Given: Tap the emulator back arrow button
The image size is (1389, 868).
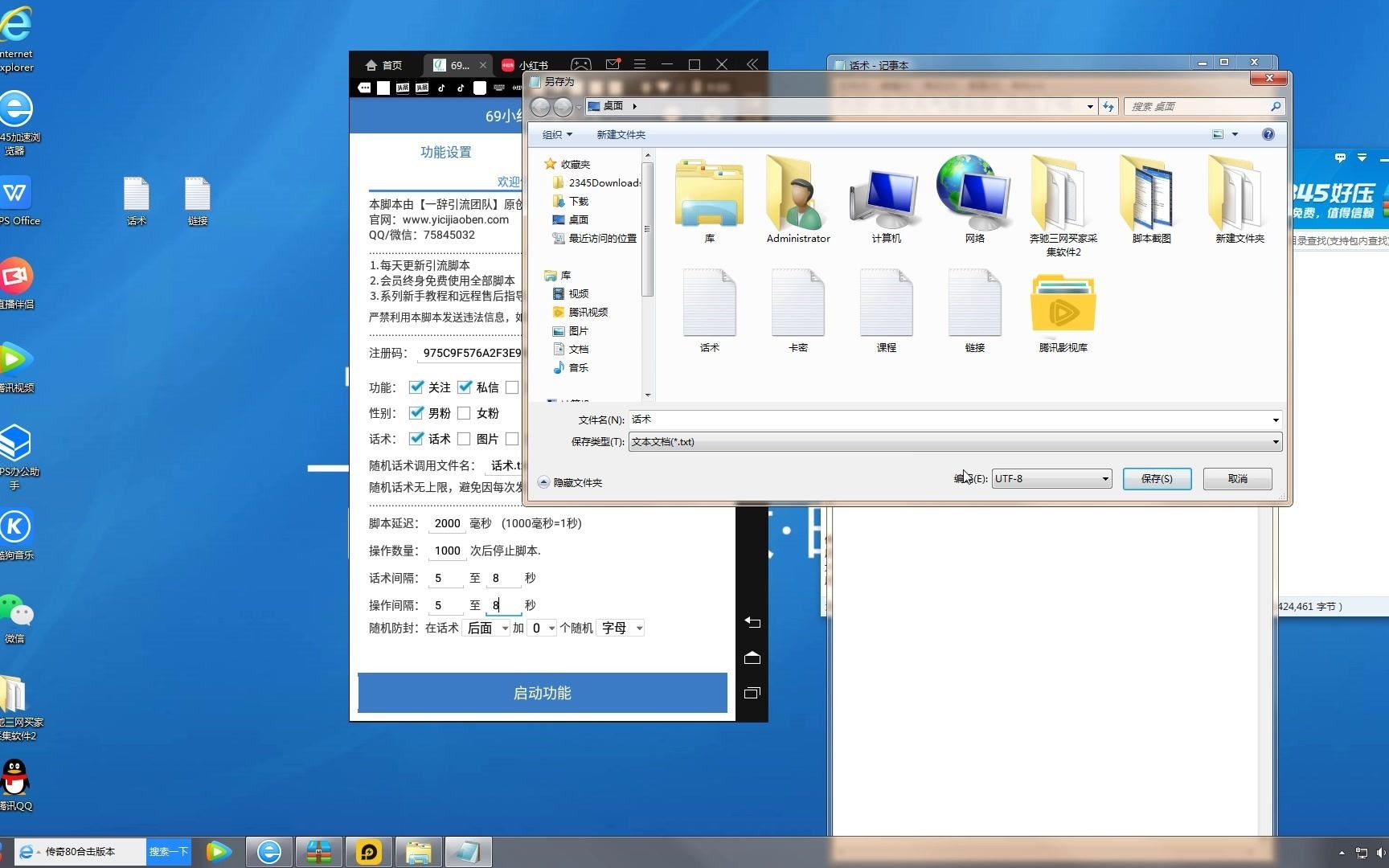Looking at the screenshot, I should [x=752, y=622].
